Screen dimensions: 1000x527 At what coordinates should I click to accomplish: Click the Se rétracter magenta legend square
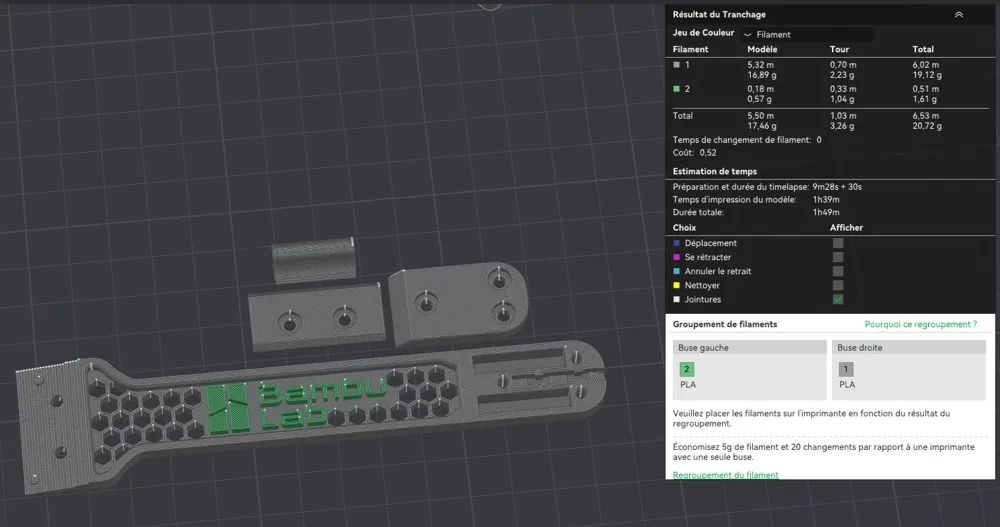click(677, 257)
